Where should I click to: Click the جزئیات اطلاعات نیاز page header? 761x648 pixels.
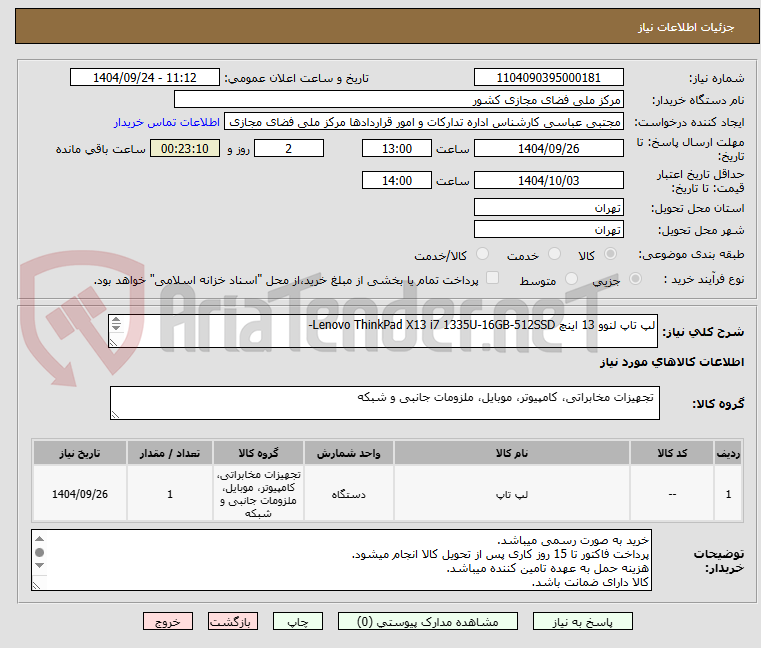(685, 27)
